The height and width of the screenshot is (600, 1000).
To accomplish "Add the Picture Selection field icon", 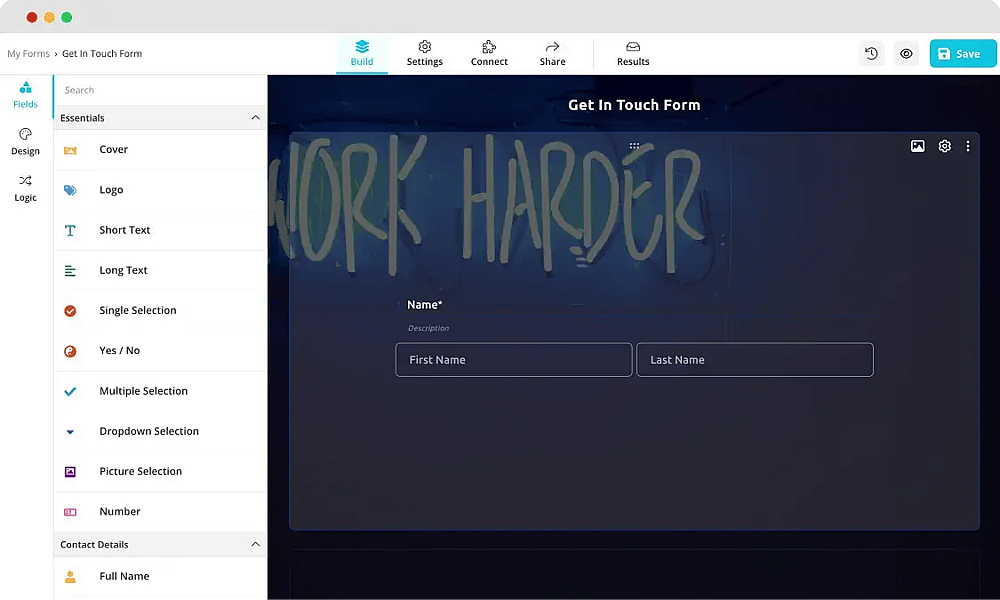I will pos(70,472).
